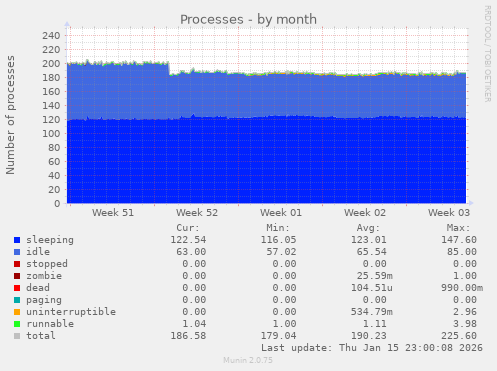Click the 'stopped' legend label
Screen dimensions: 497x371
tap(47, 264)
